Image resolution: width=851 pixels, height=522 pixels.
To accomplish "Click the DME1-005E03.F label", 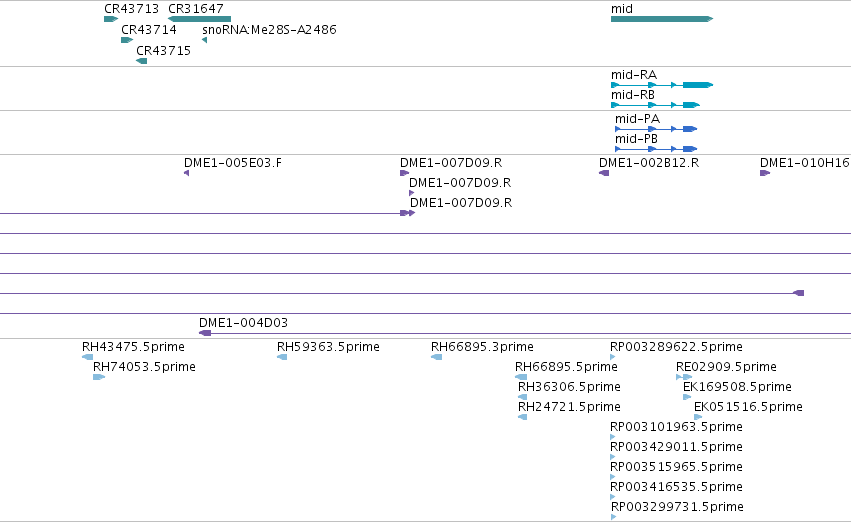I will tap(233, 163).
